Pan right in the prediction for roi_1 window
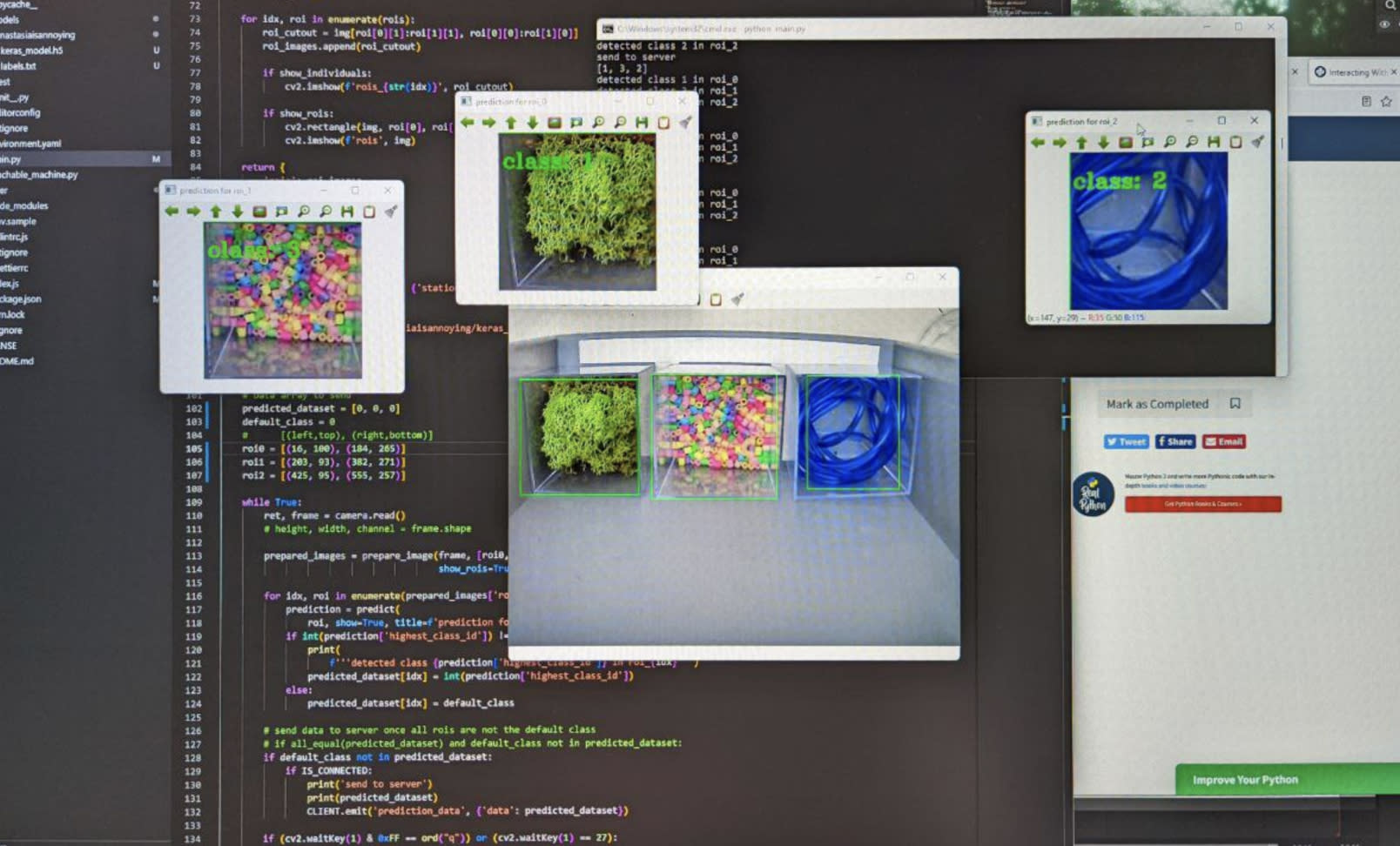The width and height of the screenshot is (1400, 846). (193, 211)
